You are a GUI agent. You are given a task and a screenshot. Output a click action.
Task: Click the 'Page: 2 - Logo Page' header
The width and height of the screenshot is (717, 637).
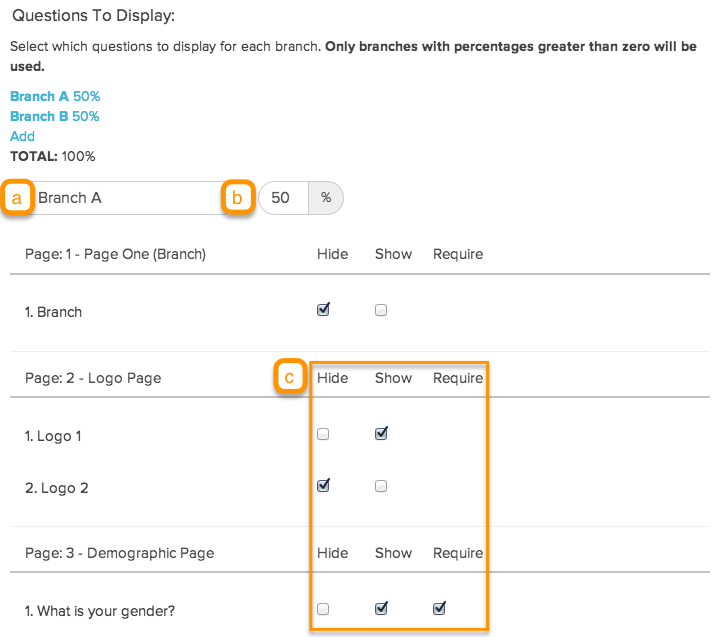coord(93,378)
